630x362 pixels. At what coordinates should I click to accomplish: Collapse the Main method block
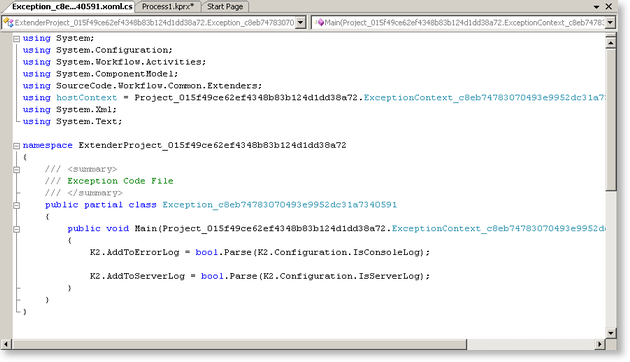[x=16, y=229]
